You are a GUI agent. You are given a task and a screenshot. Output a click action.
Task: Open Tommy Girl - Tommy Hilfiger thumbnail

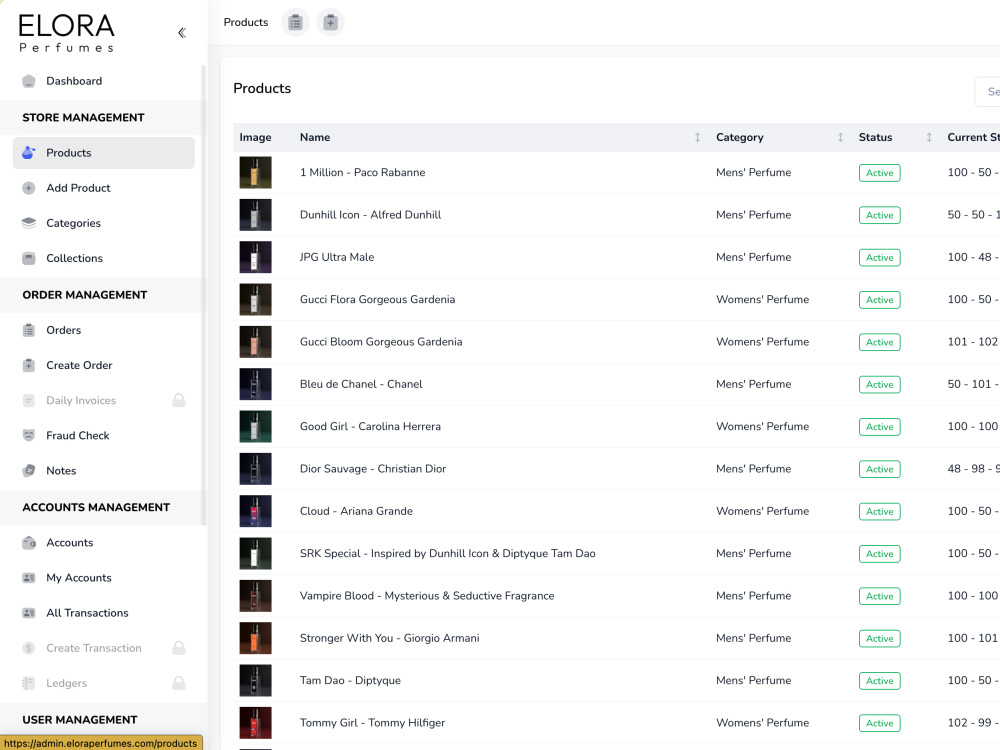click(x=256, y=723)
